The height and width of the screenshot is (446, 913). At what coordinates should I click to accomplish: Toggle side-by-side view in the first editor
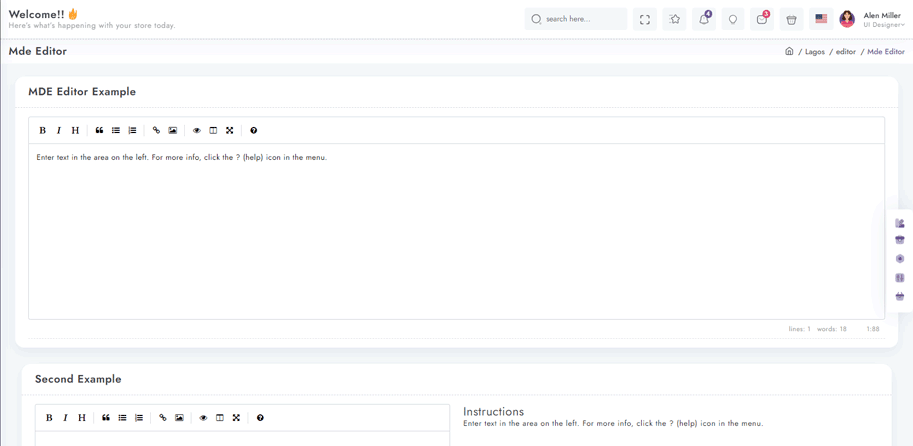click(x=213, y=130)
